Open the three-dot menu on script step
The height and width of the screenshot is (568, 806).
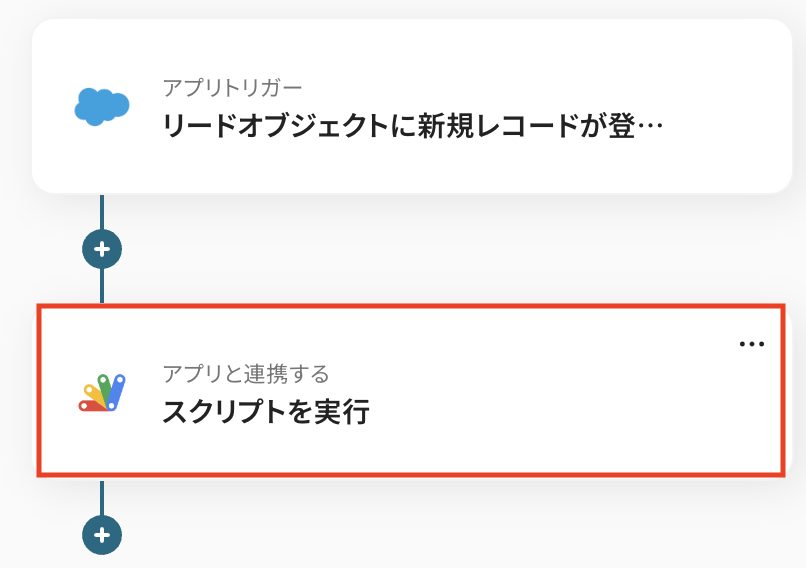tap(751, 344)
